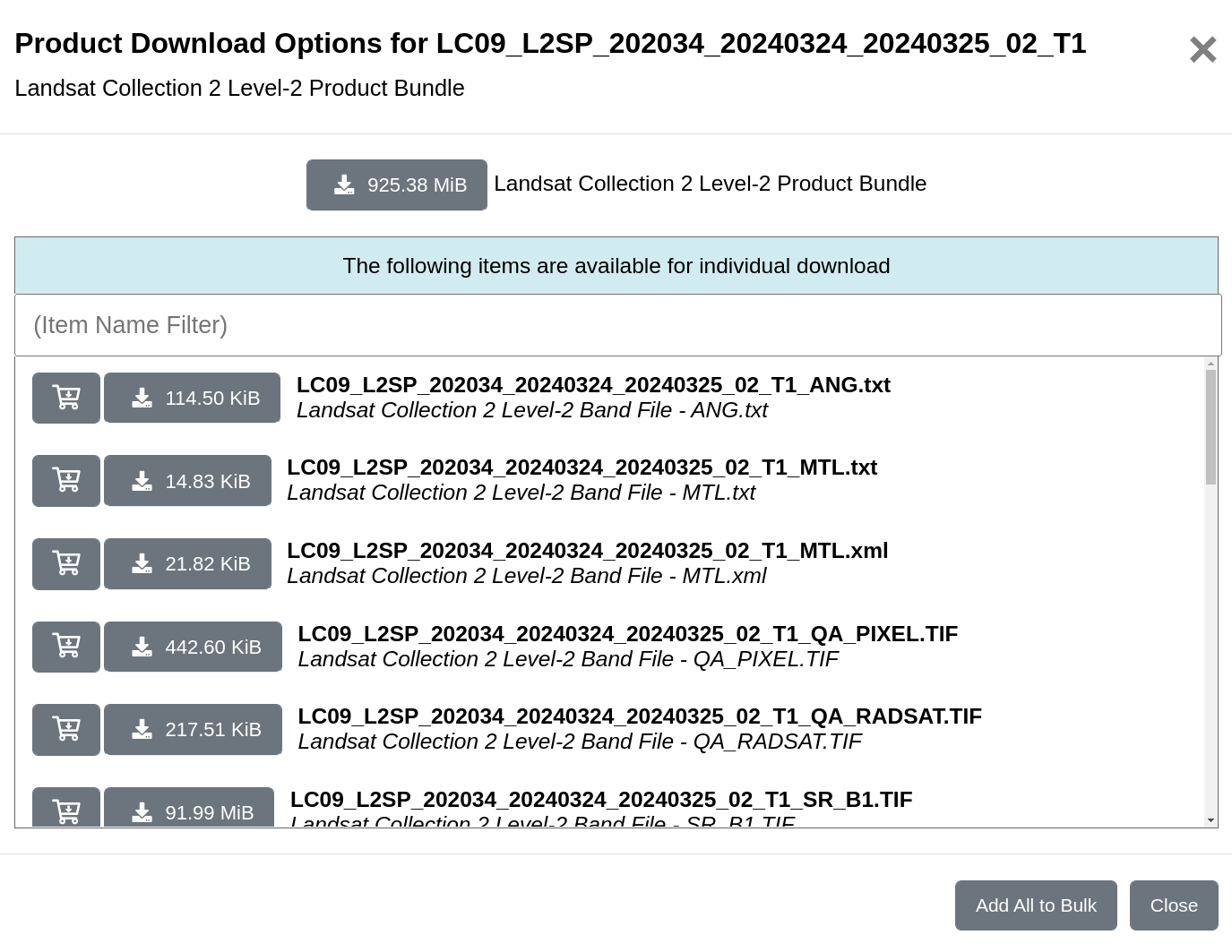Add QA_PIXEL.TIF file to bulk cart
The height and width of the screenshot is (952, 1232).
[66, 647]
